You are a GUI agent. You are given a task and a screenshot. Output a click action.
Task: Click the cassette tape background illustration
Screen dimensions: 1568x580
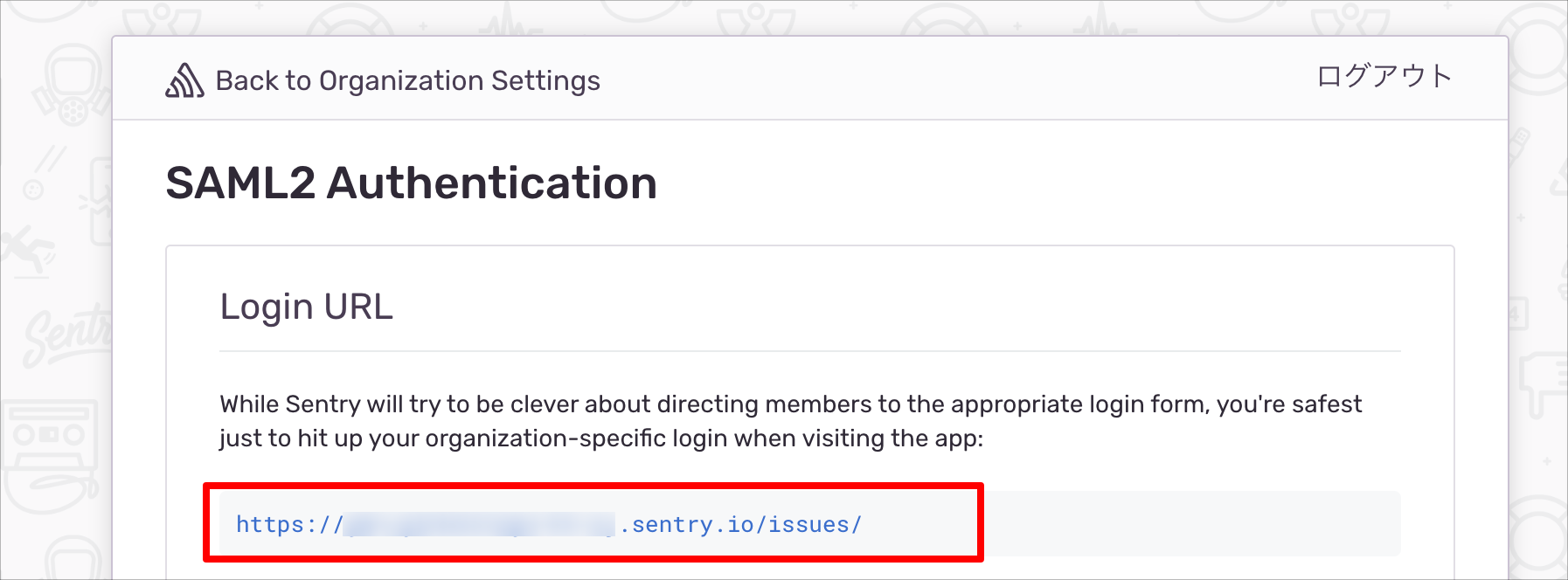pyautogui.click(x=48, y=435)
